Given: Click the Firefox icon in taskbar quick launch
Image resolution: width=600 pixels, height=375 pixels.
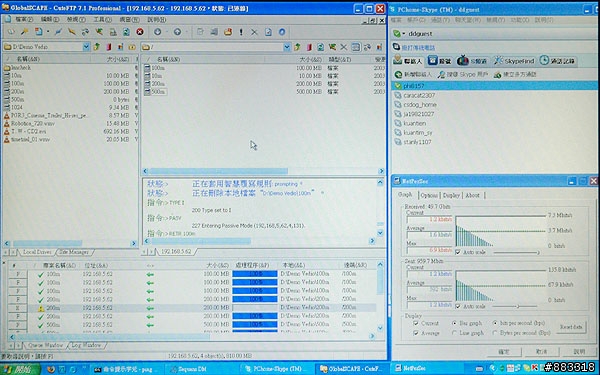Looking at the screenshot, I should [x=51, y=369].
